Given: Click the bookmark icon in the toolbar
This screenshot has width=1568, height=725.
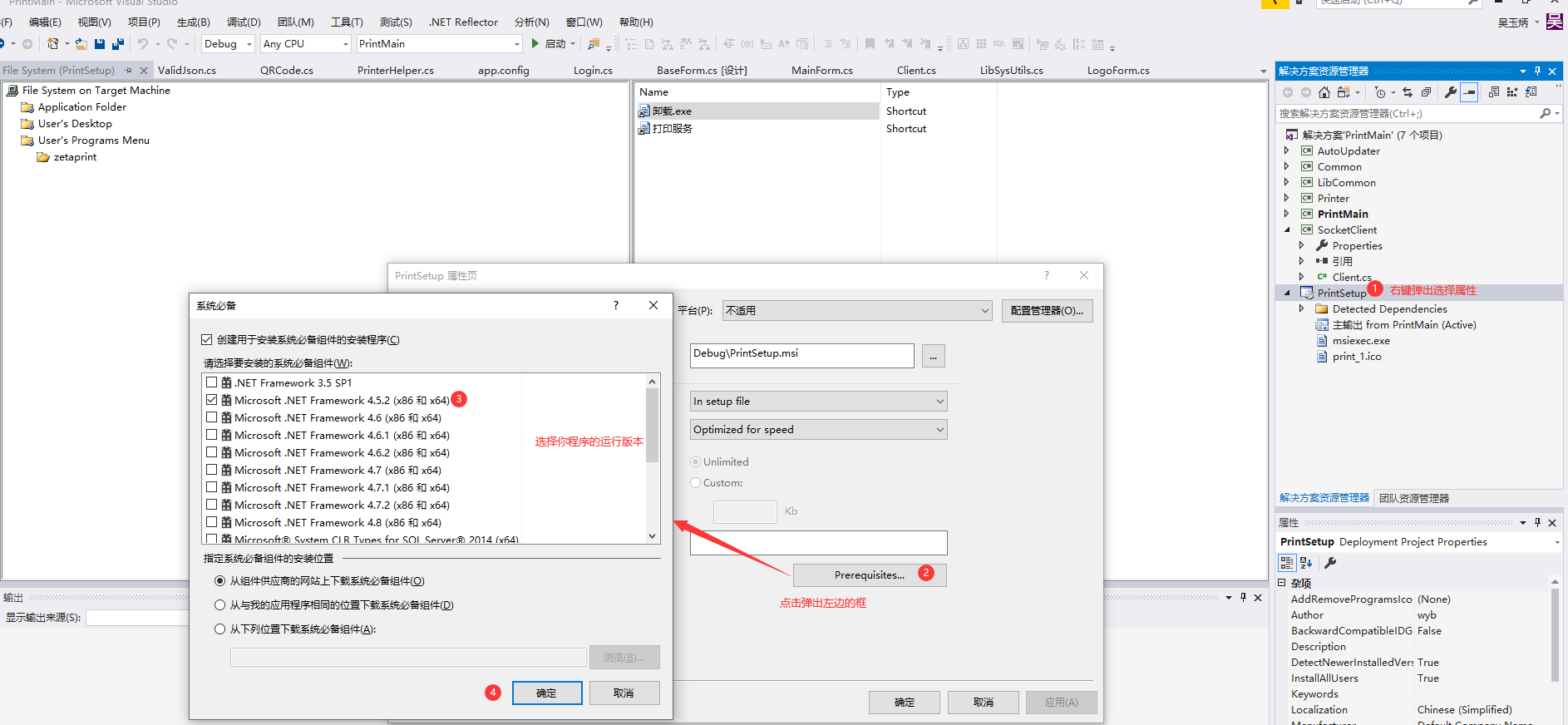Looking at the screenshot, I should [870, 44].
